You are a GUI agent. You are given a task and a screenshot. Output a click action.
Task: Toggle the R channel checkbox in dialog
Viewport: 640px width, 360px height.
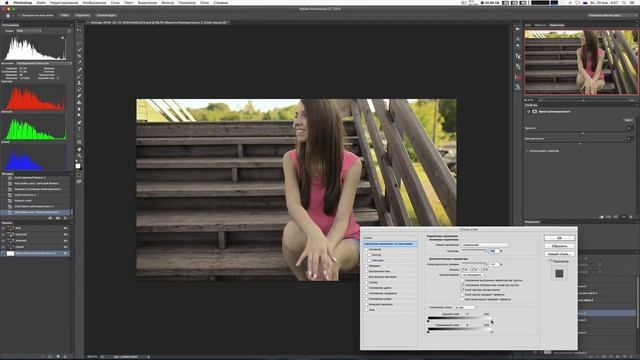(x=462, y=269)
